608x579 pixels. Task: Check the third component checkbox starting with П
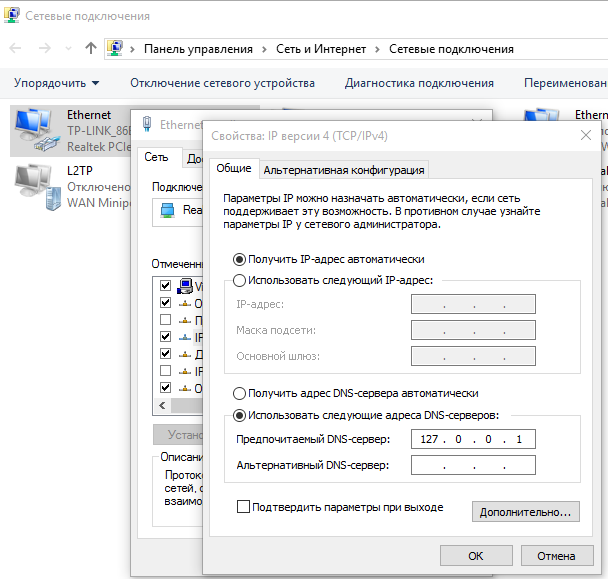[165, 320]
